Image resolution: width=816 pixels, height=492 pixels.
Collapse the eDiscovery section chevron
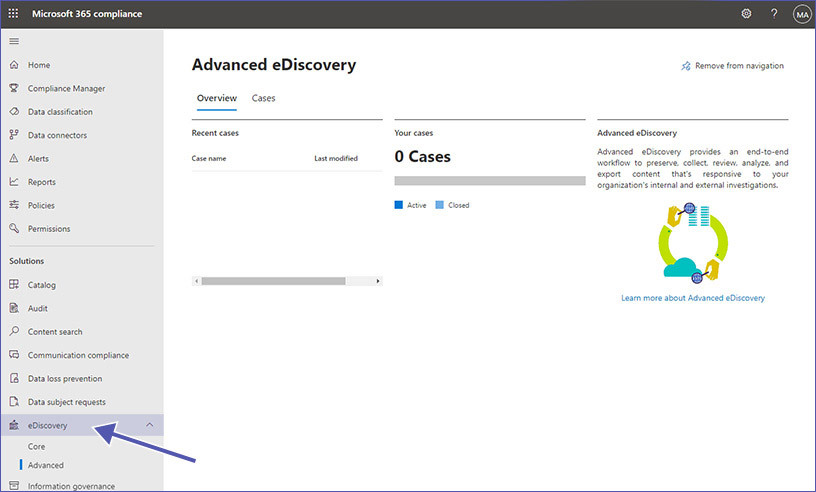pyautogui.click(x=150, y=425)
